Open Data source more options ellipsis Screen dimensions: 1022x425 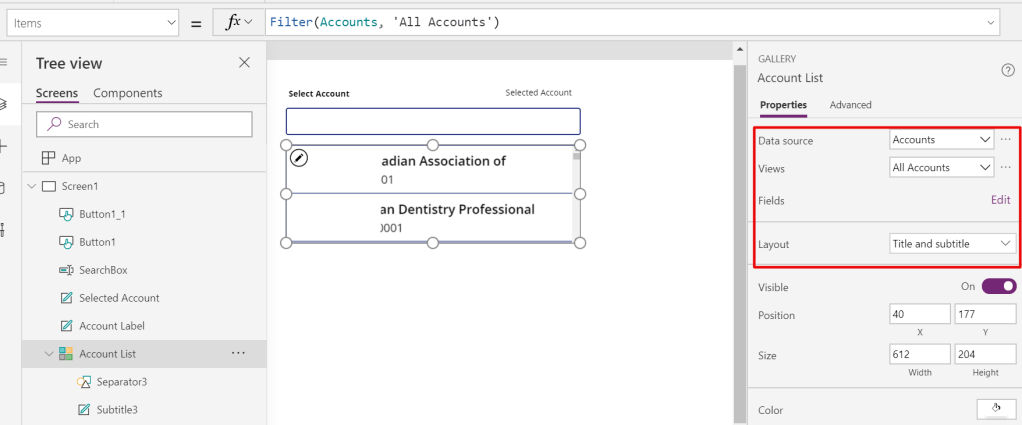click(x=1006, y=140)
